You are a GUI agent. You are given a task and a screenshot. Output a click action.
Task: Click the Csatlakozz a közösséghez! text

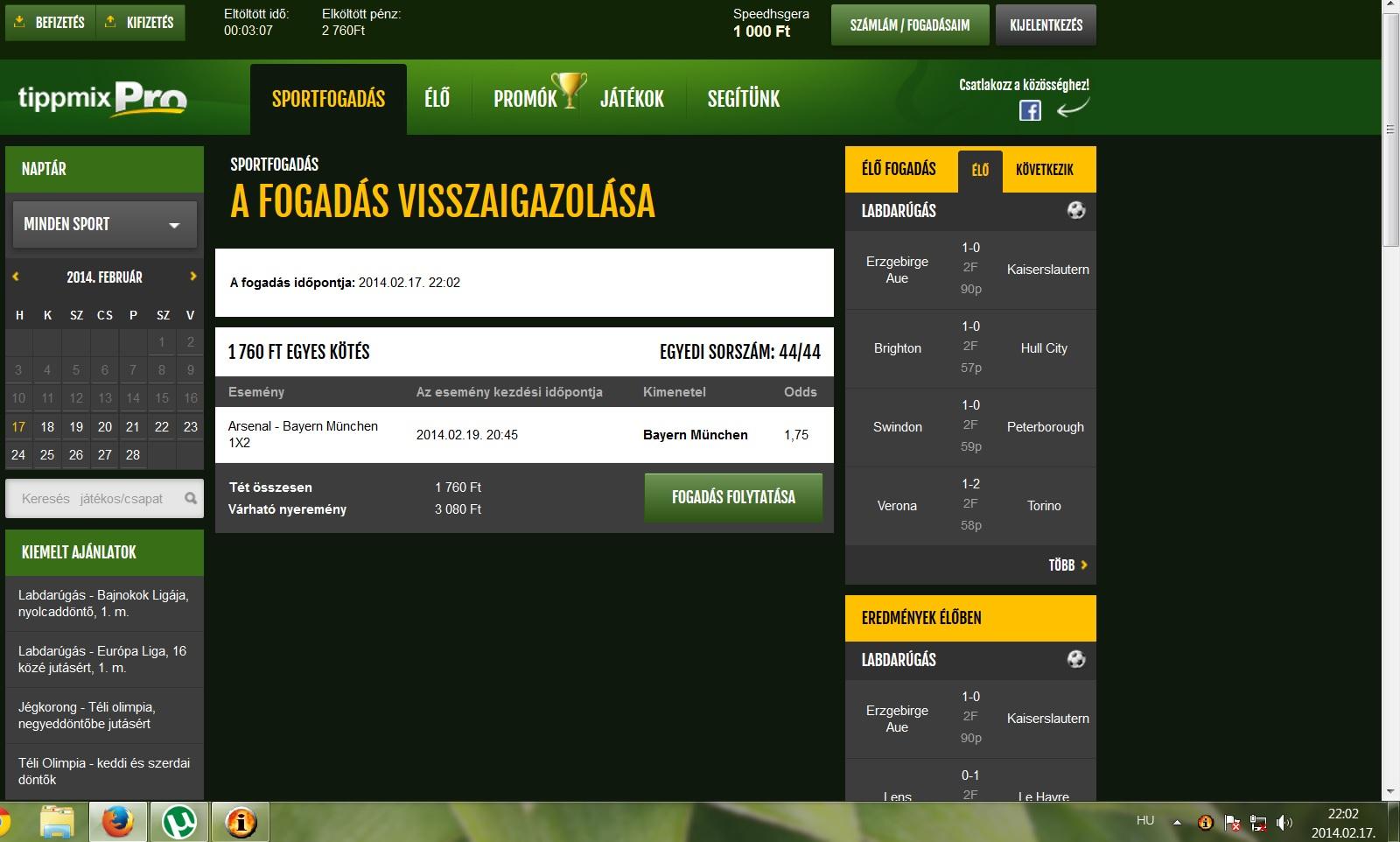(1024, 85)
